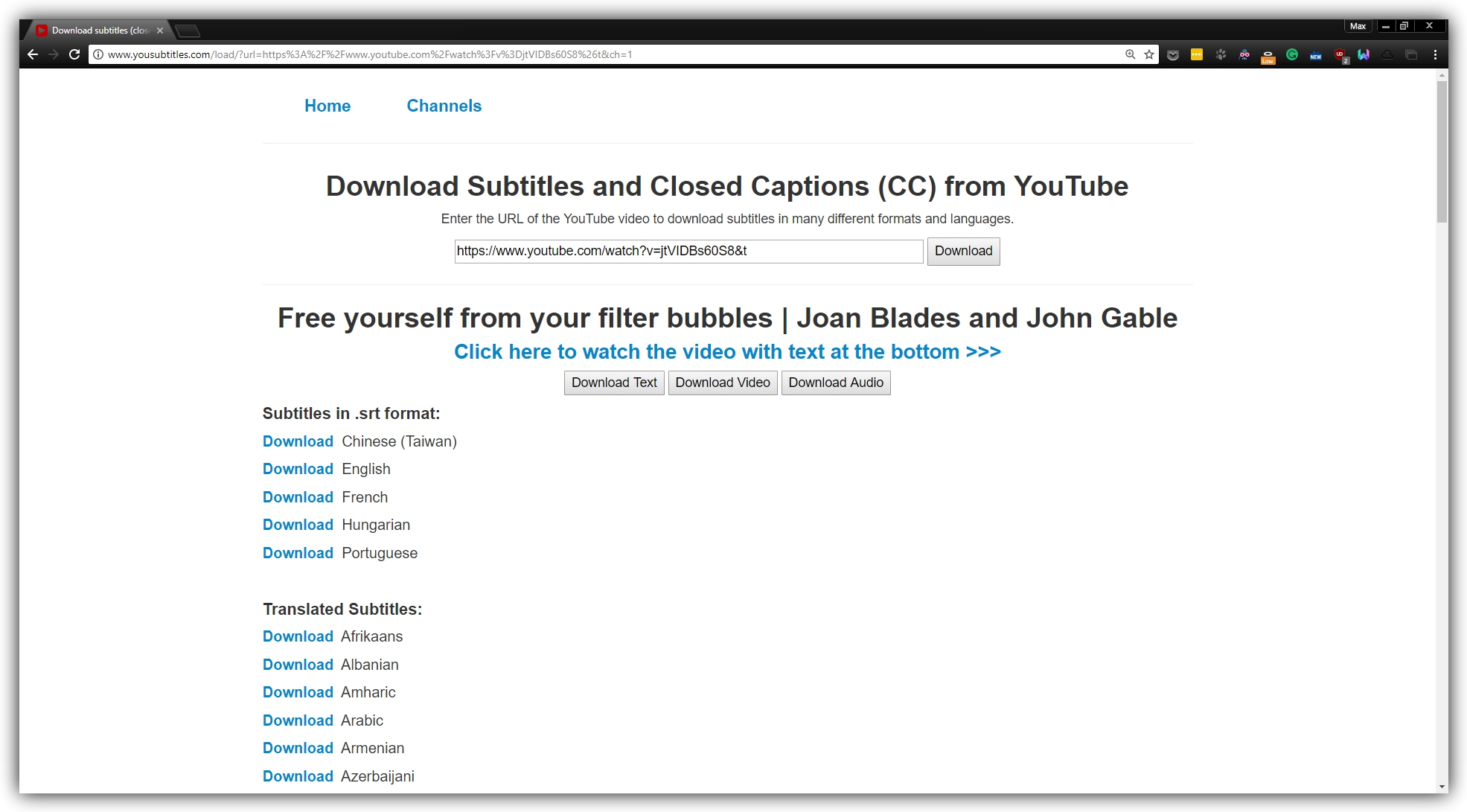Screen dimensions: 1467x812
Task: Focus the browser address bar
Action: click(x=610, y=54)
